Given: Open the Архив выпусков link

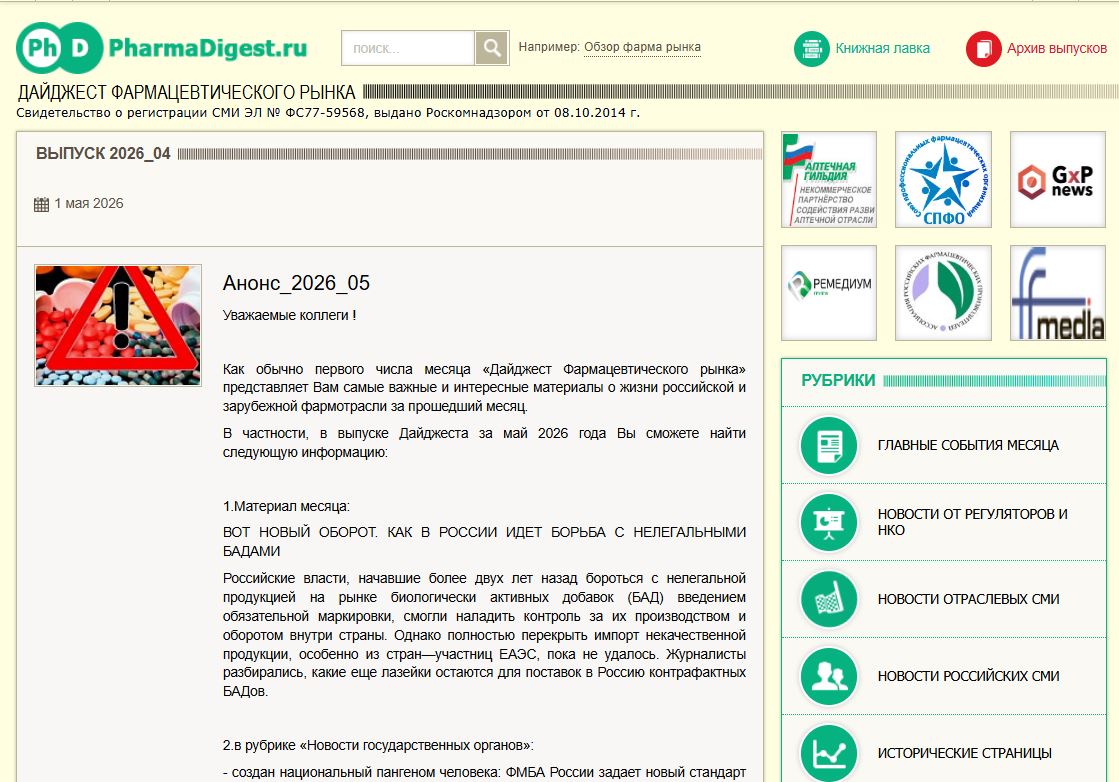Looking at the screenshot, I should 1057,49.
